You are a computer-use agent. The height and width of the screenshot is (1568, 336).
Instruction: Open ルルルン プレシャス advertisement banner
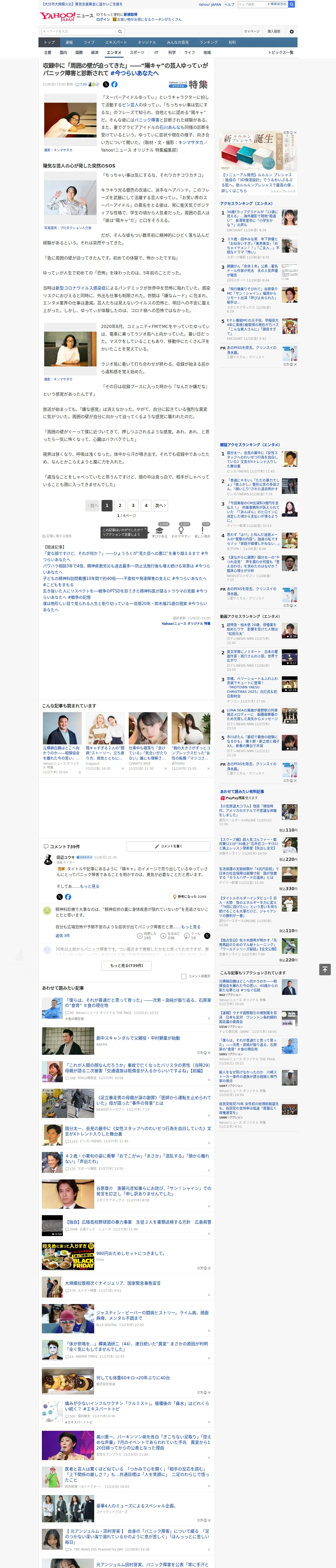coord(259,152)
